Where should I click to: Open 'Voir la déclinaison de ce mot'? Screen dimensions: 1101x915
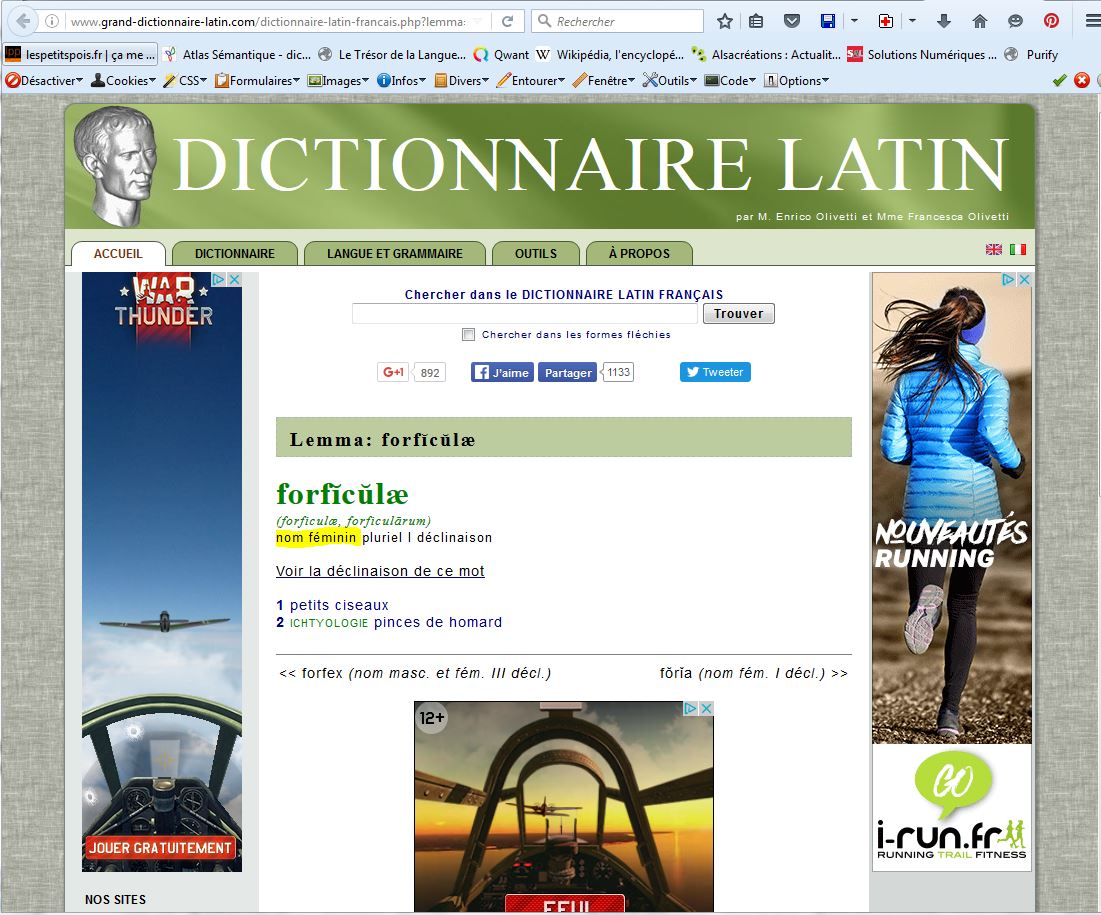[380, 571]
